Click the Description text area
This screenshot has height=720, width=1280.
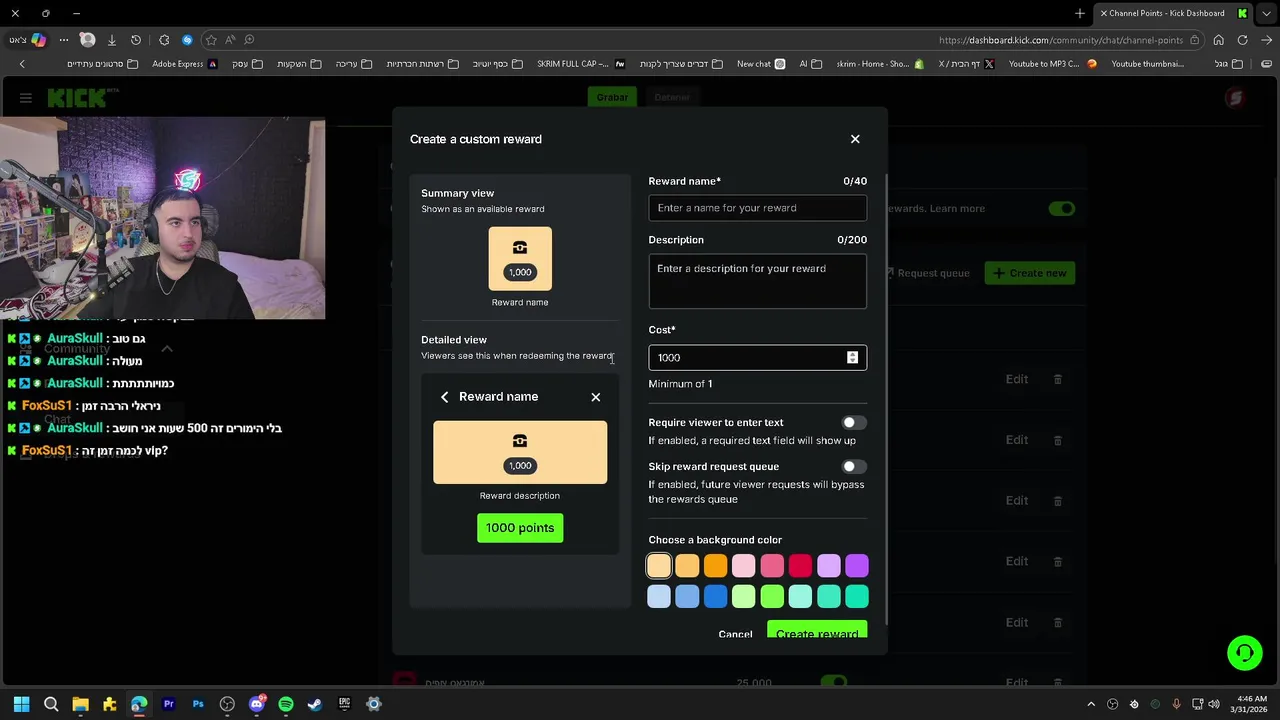click(x=757, y=281)
